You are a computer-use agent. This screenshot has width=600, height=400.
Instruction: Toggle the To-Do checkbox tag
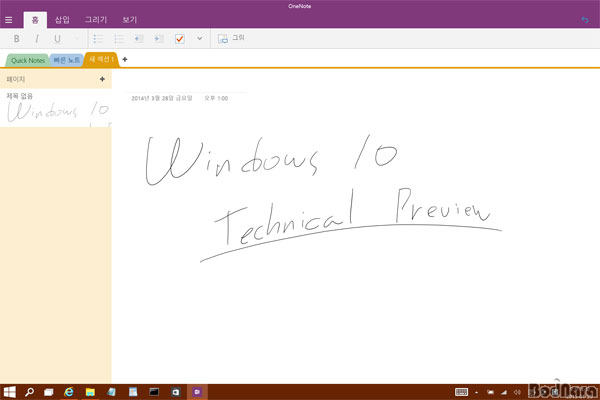[x=179, y=39]
